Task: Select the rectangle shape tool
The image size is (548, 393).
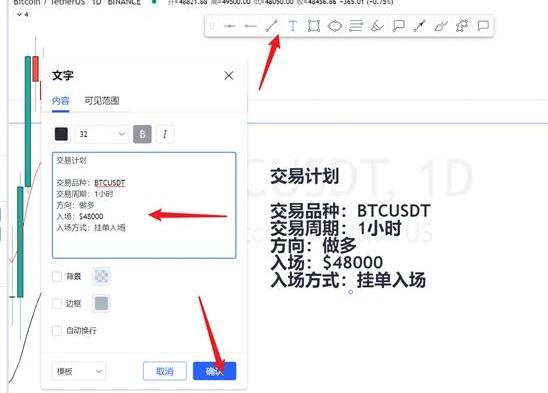Action: click(313, 26)
